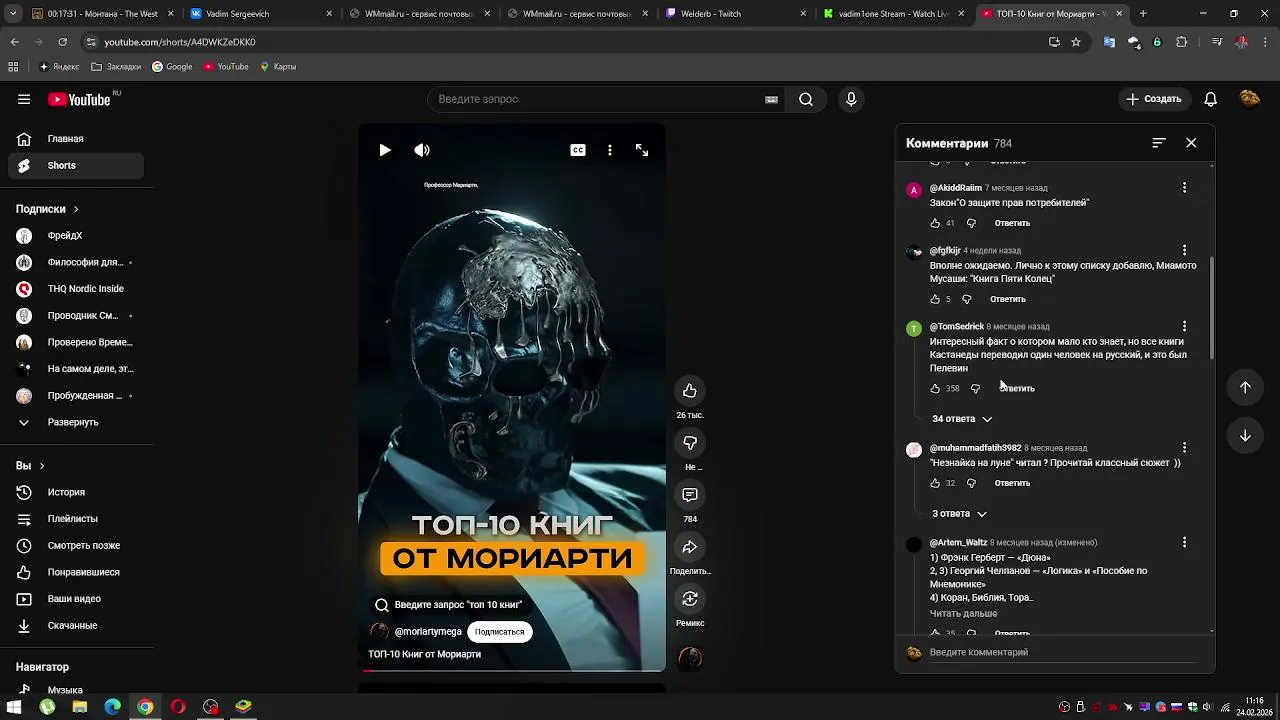Click suggested search 'топ 10 книг'
Image resolution: width=1280 pixels, height=720 pixels.
click(448, 605)
